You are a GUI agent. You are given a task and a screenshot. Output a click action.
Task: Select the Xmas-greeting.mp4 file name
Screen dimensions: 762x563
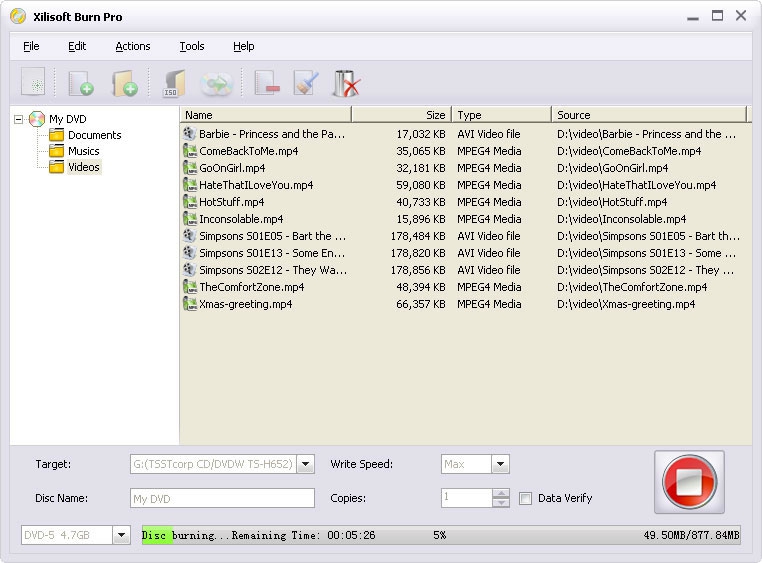click(x=245, y=304)
